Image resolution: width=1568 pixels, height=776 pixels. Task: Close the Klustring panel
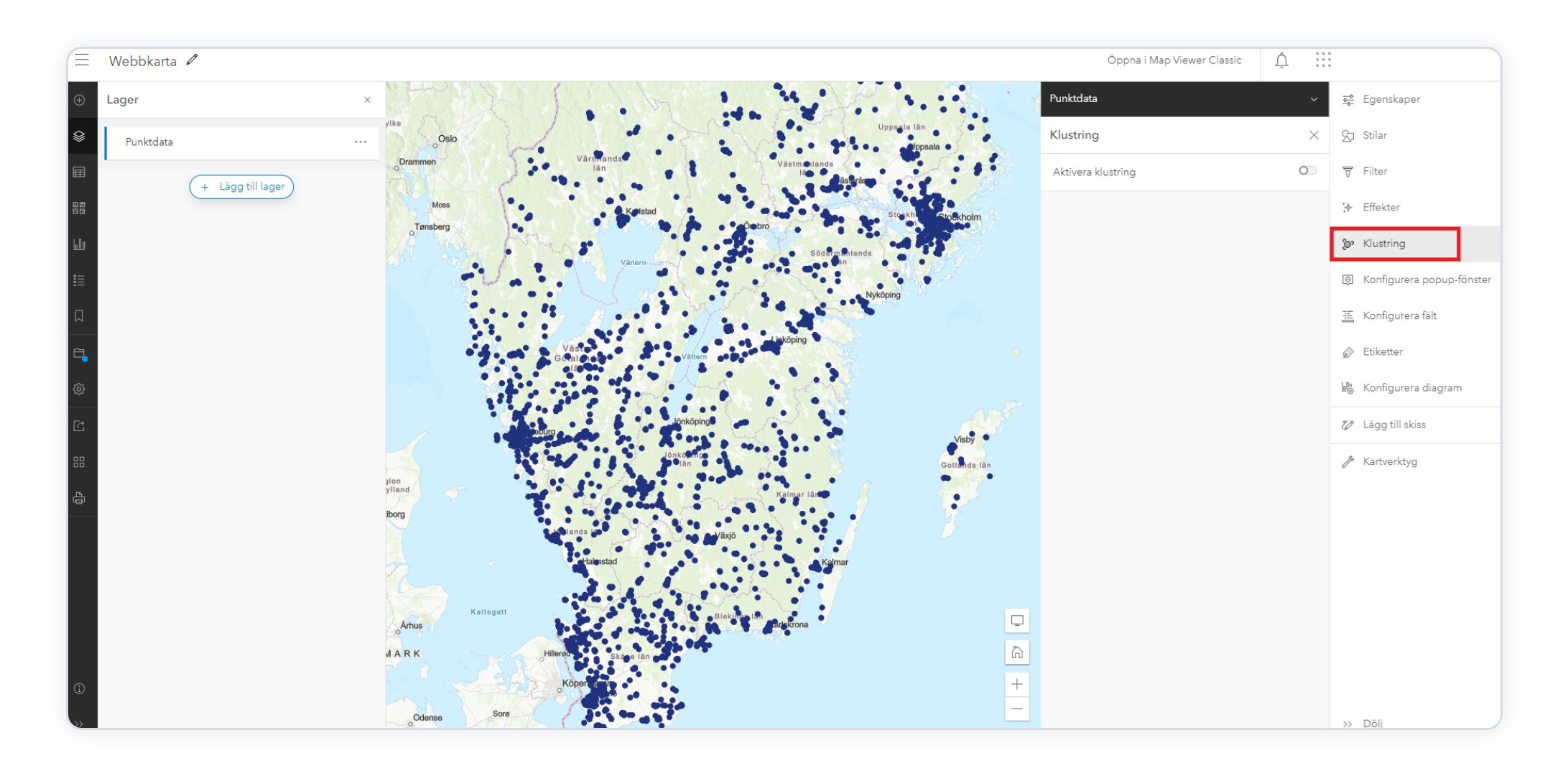tap(1313, 135)
